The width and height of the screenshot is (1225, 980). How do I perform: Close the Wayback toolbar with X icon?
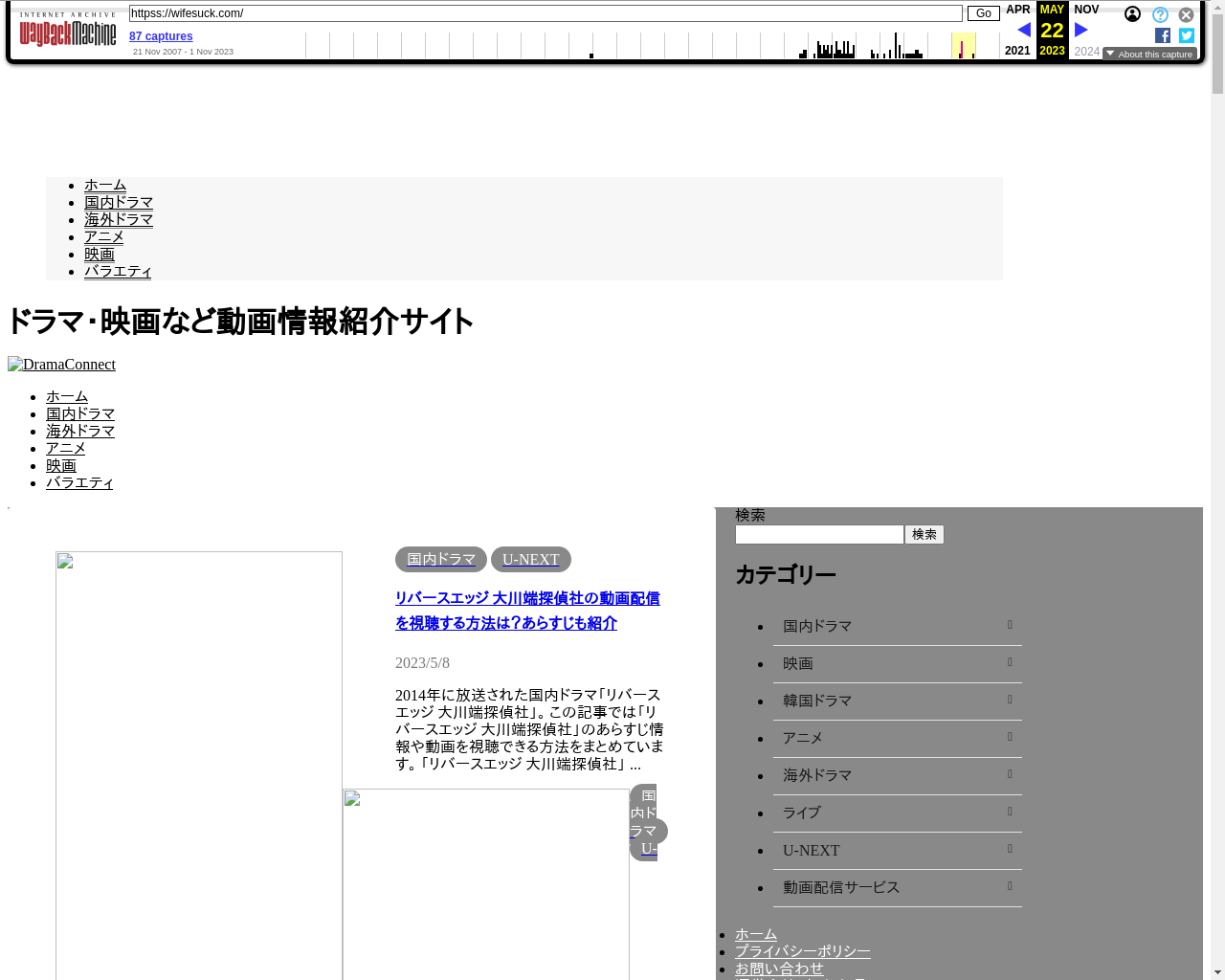pos(1186,15)
